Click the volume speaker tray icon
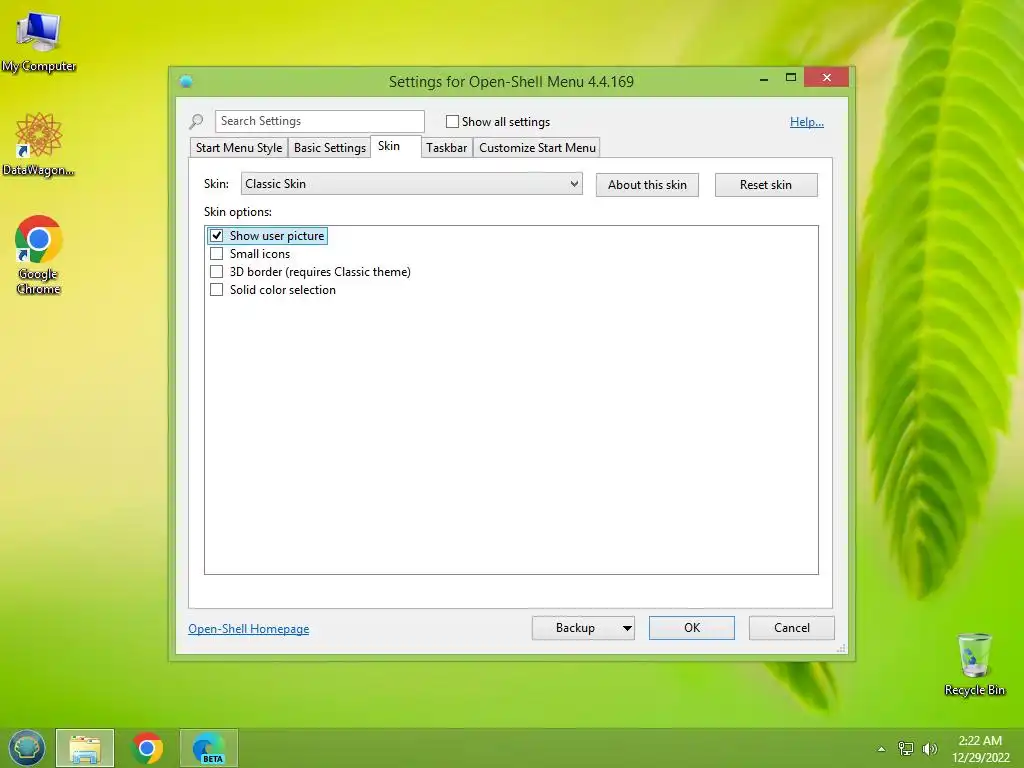1024x768 pixels. point(930,748)
